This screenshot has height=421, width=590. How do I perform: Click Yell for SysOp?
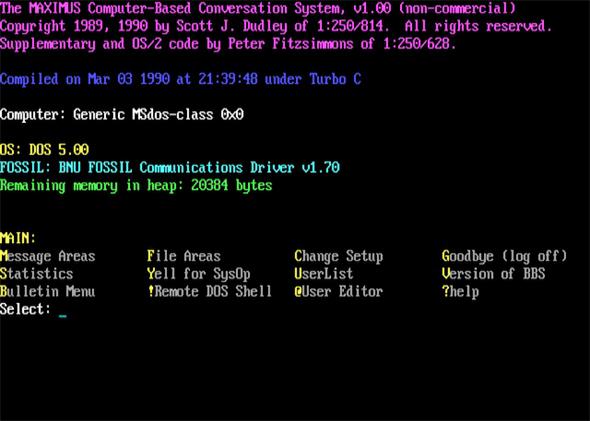199,274
